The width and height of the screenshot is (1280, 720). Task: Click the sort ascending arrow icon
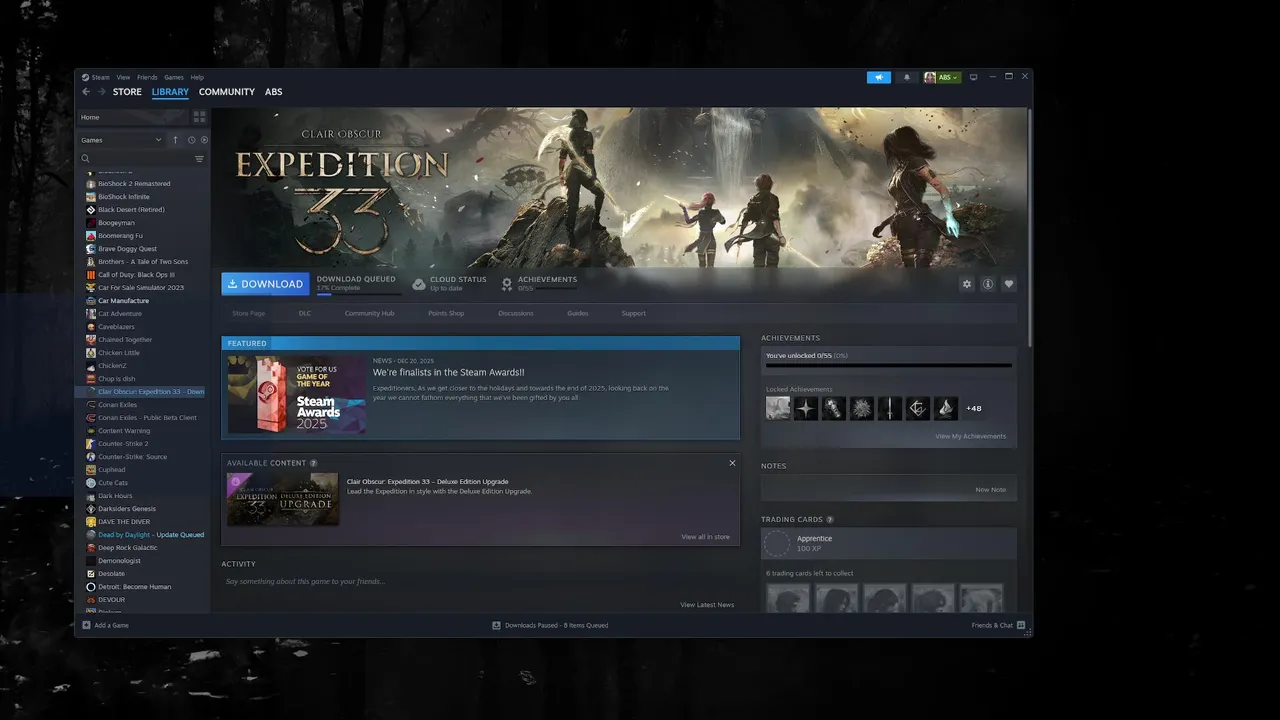pos(175,140)
